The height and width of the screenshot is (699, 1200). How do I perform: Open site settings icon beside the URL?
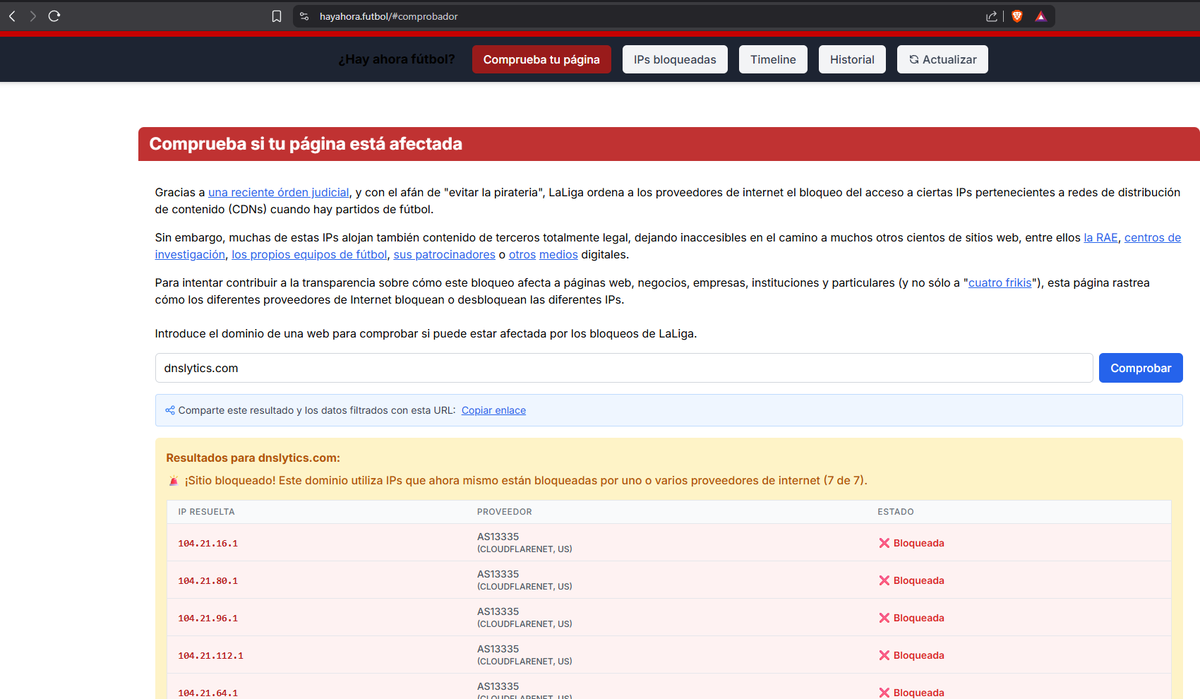(303, 16)
